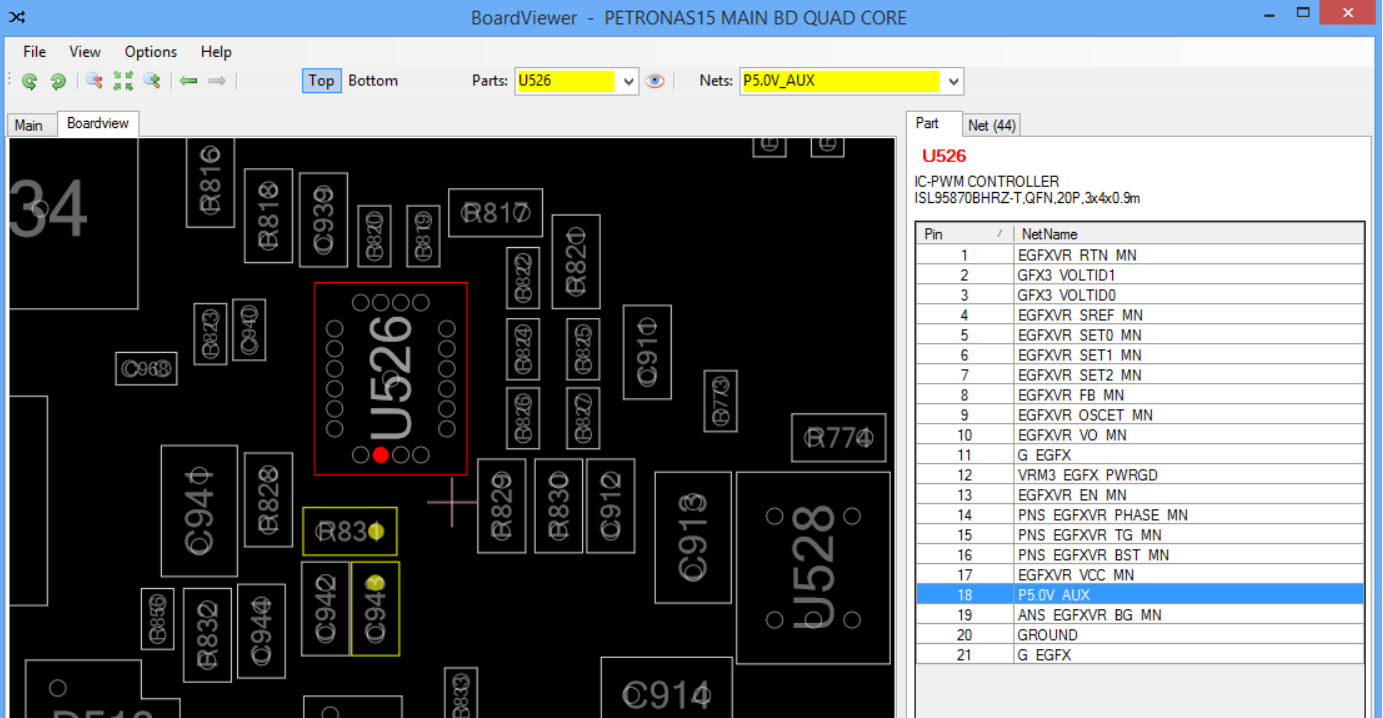Open the View menu

(85, 52)
